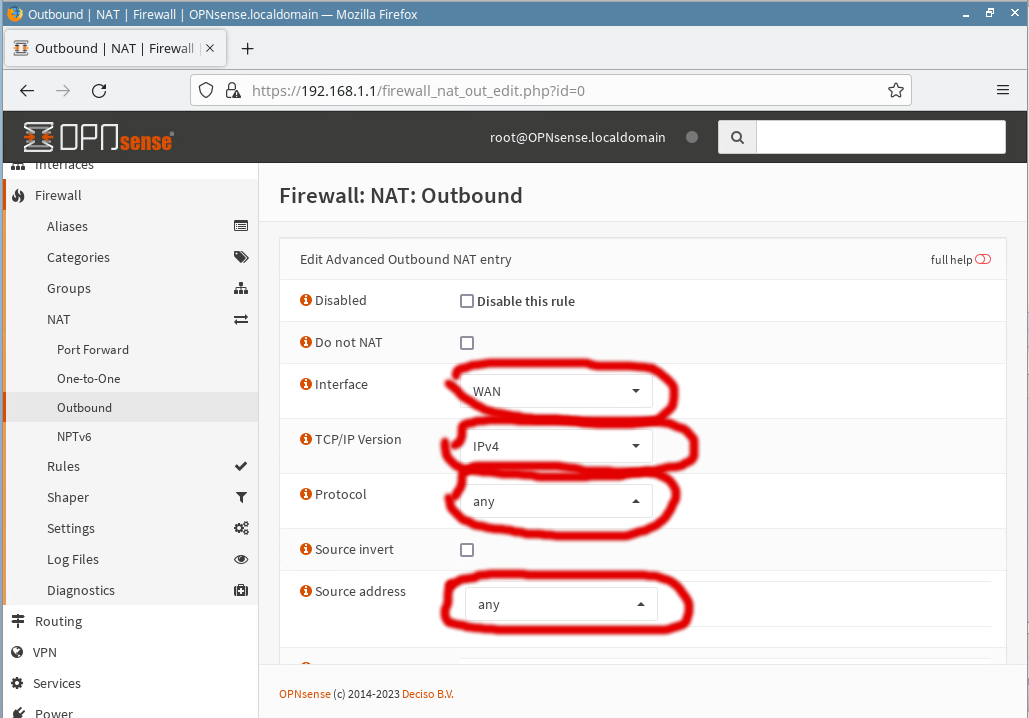Click the Diagnostics medkit icon
The image size is (1029, 718).
(x=240, y=591)
